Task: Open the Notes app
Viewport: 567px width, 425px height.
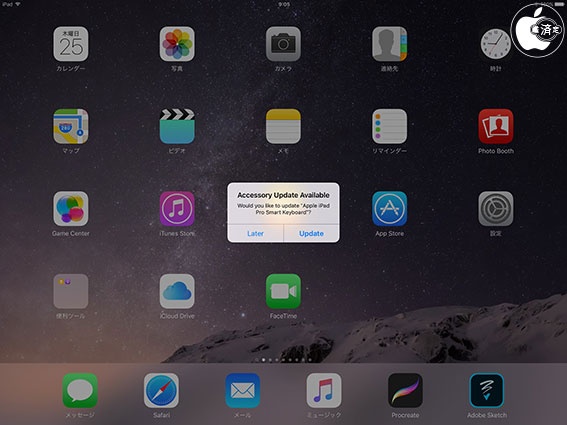Action: (283, 126)
